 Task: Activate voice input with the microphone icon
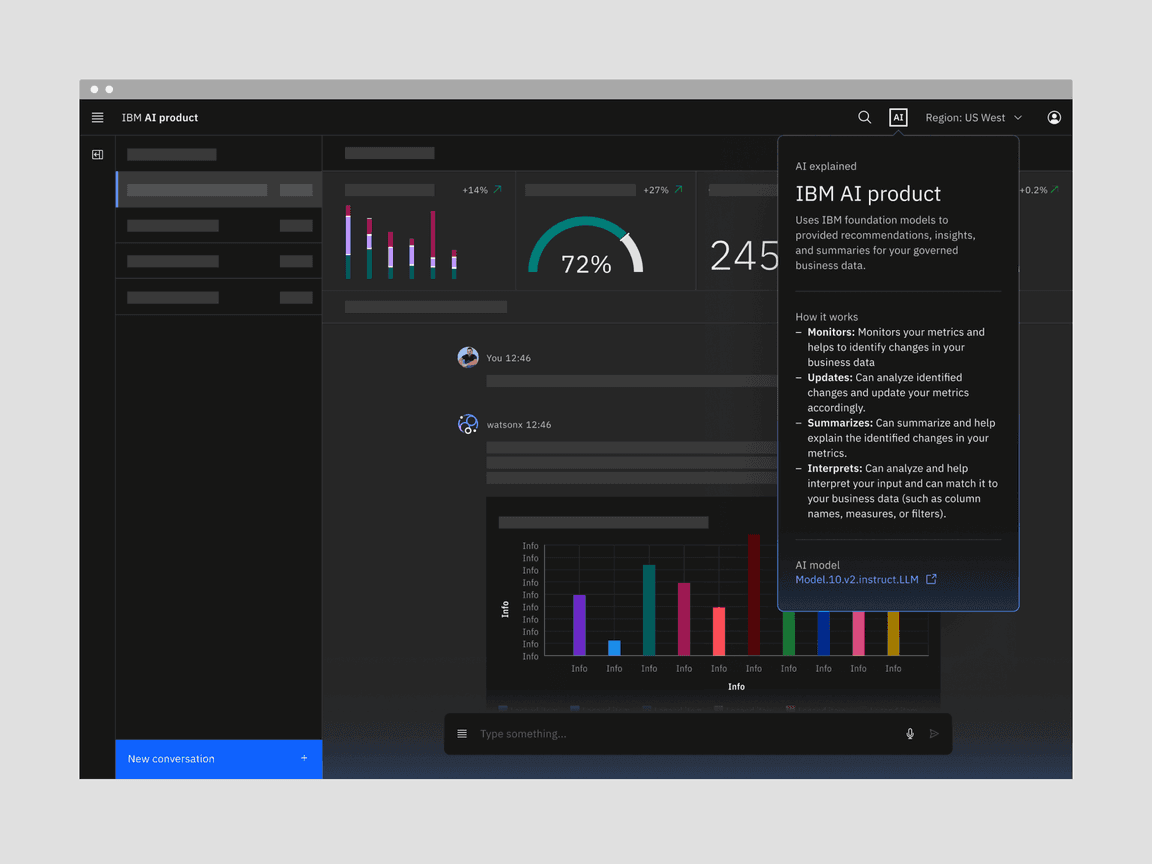tap(910, 733)
